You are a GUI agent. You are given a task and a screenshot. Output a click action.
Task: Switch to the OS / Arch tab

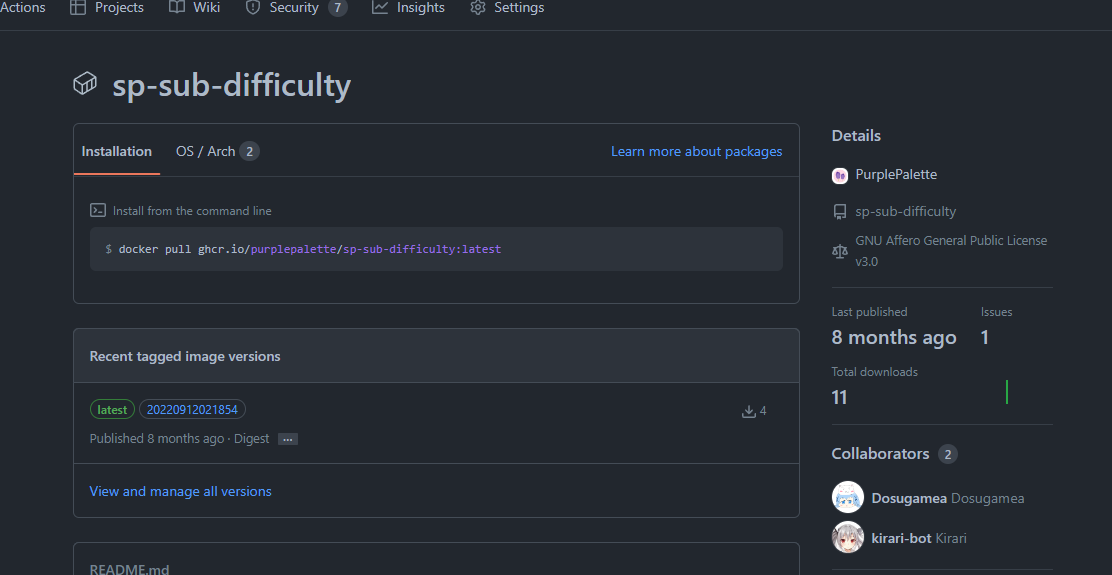click(x=217, y=151)
